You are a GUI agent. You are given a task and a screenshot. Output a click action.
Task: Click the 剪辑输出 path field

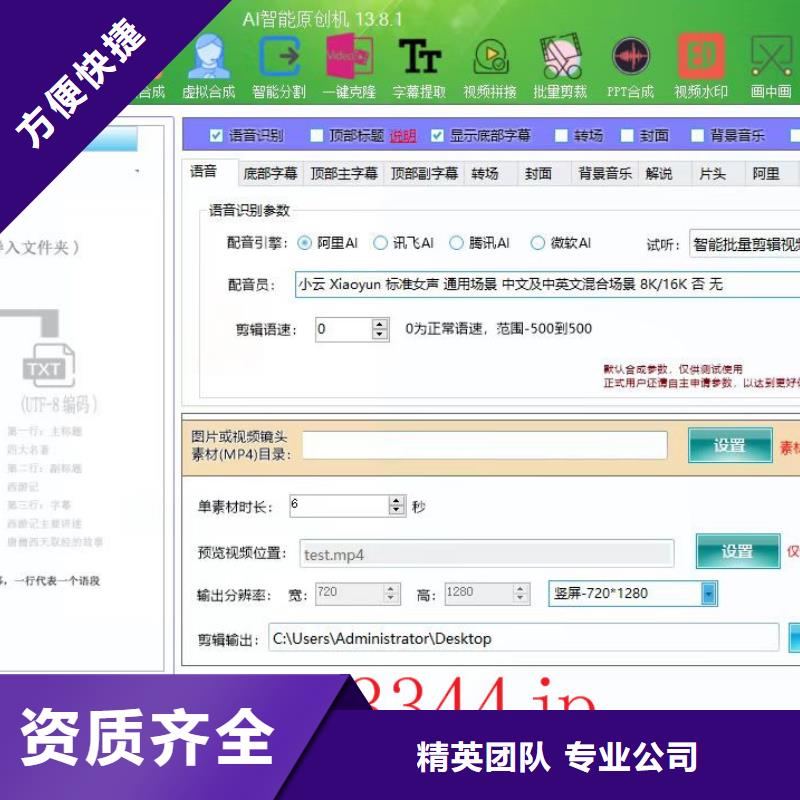point(523,637)
